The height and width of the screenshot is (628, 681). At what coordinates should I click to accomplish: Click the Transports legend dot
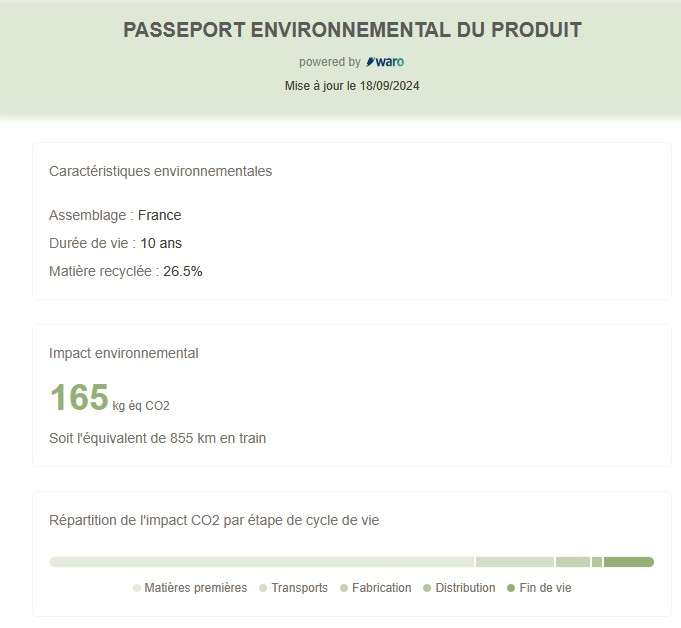click(263, 588)
